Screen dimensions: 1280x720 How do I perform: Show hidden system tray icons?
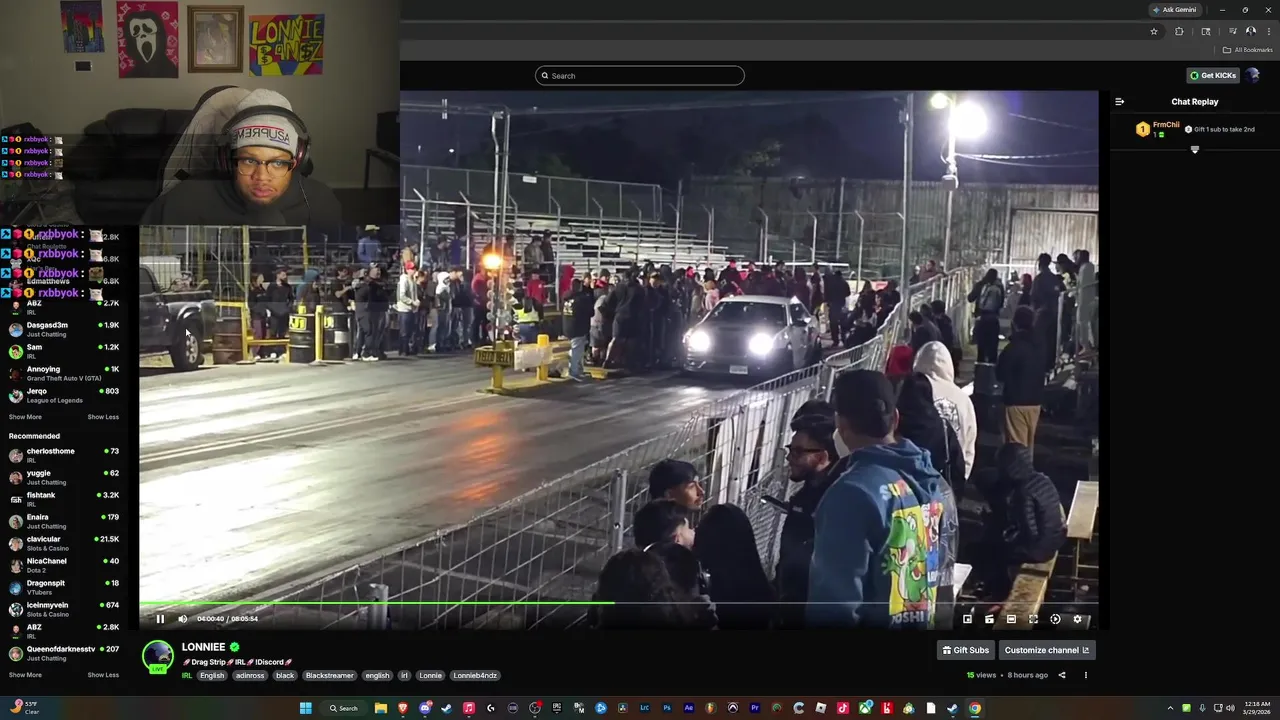point(1170,708)
